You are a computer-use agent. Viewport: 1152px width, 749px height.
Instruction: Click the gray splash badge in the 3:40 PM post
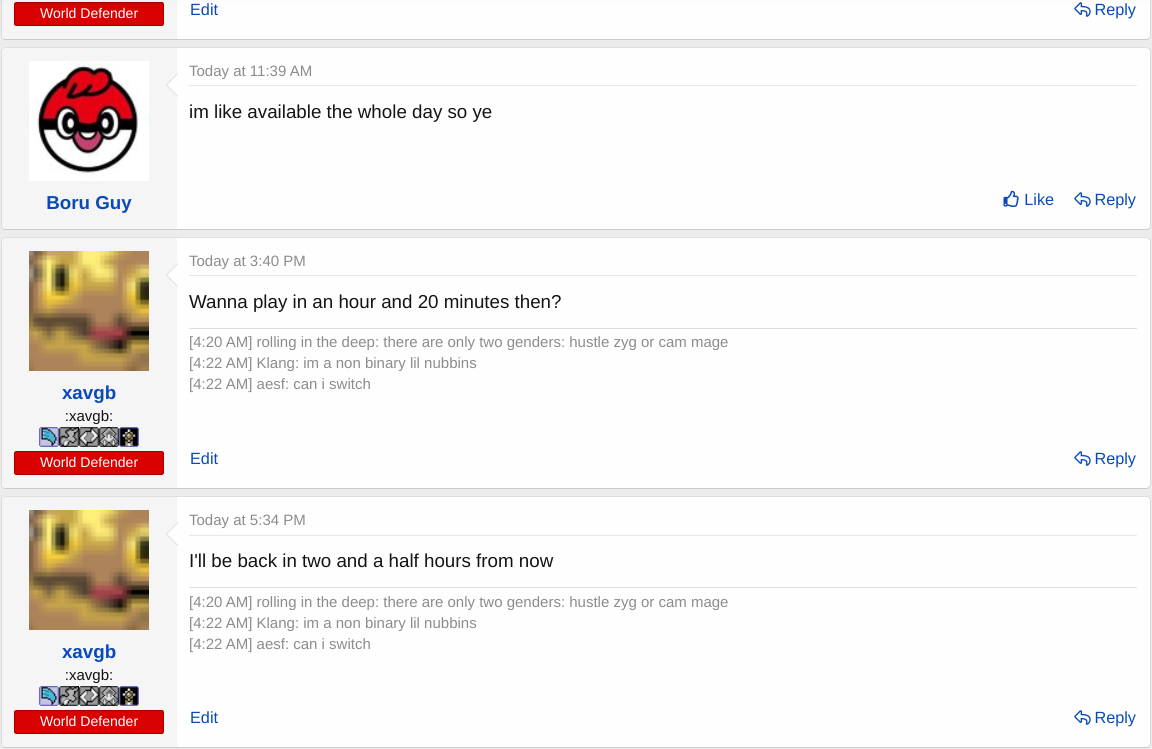(69, 437)
